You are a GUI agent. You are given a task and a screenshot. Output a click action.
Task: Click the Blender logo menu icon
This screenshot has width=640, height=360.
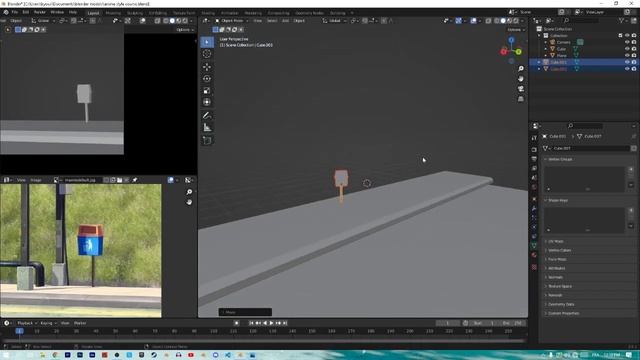[x=6, y=12]
